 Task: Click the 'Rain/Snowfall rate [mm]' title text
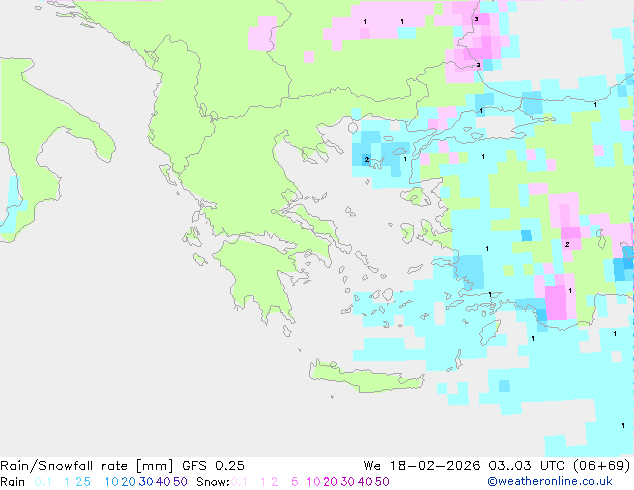click(87, 466)
